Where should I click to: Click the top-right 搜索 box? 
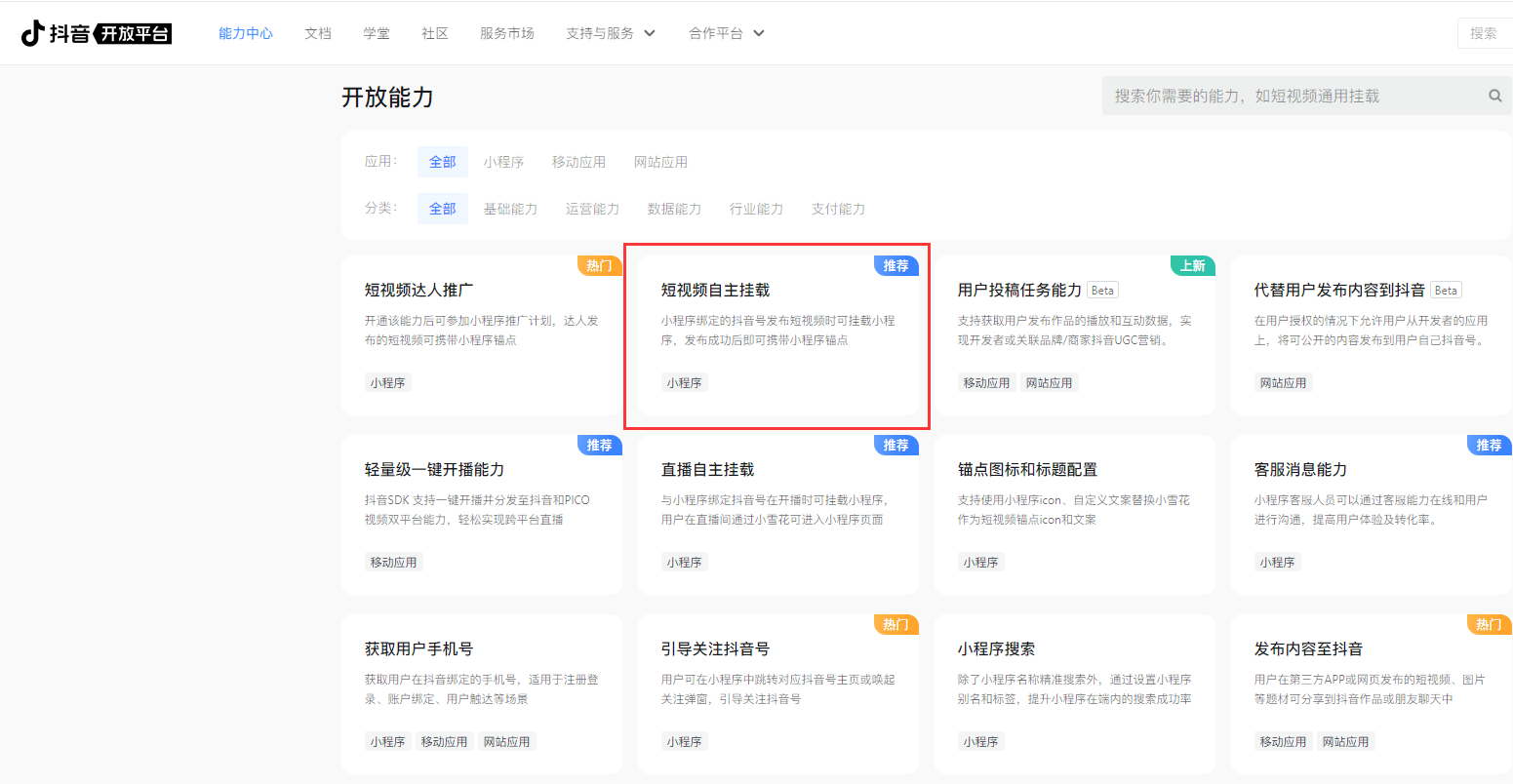click(x=1484, y=33)
